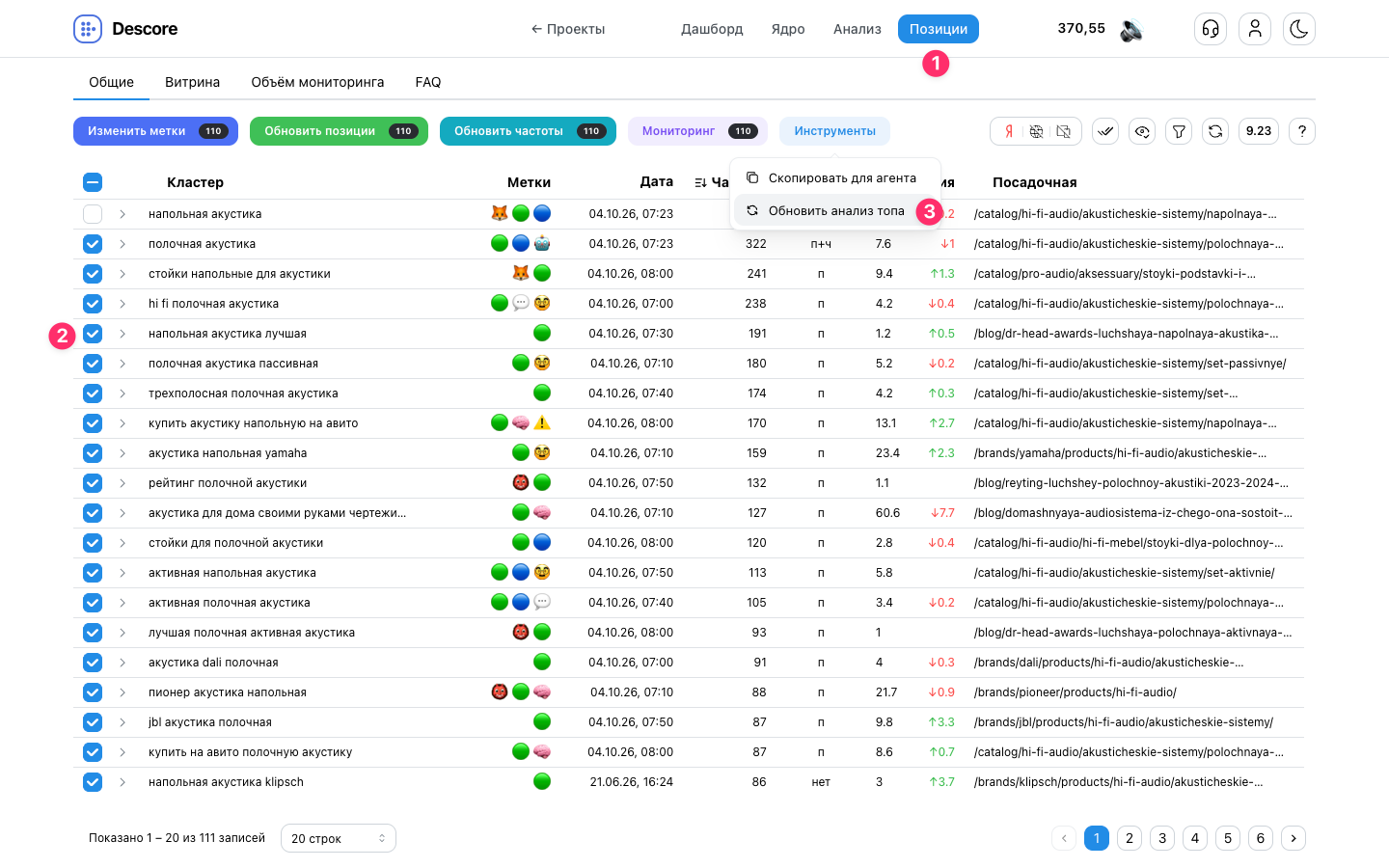Click the crossed-out globe icon
Screen dimensions: 1389x868
tap(1036, 131)
